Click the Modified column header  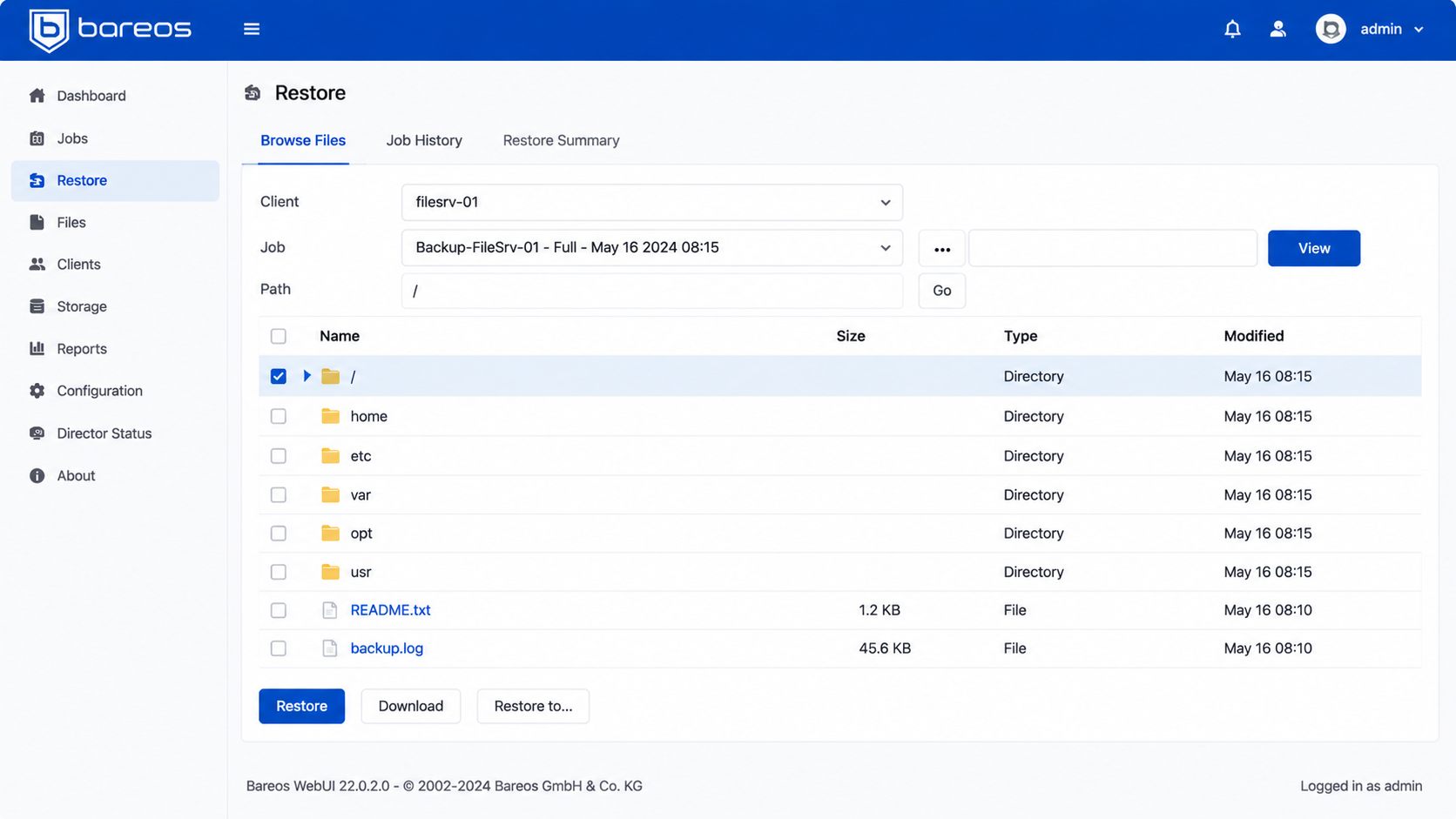tap(1253, 336)
